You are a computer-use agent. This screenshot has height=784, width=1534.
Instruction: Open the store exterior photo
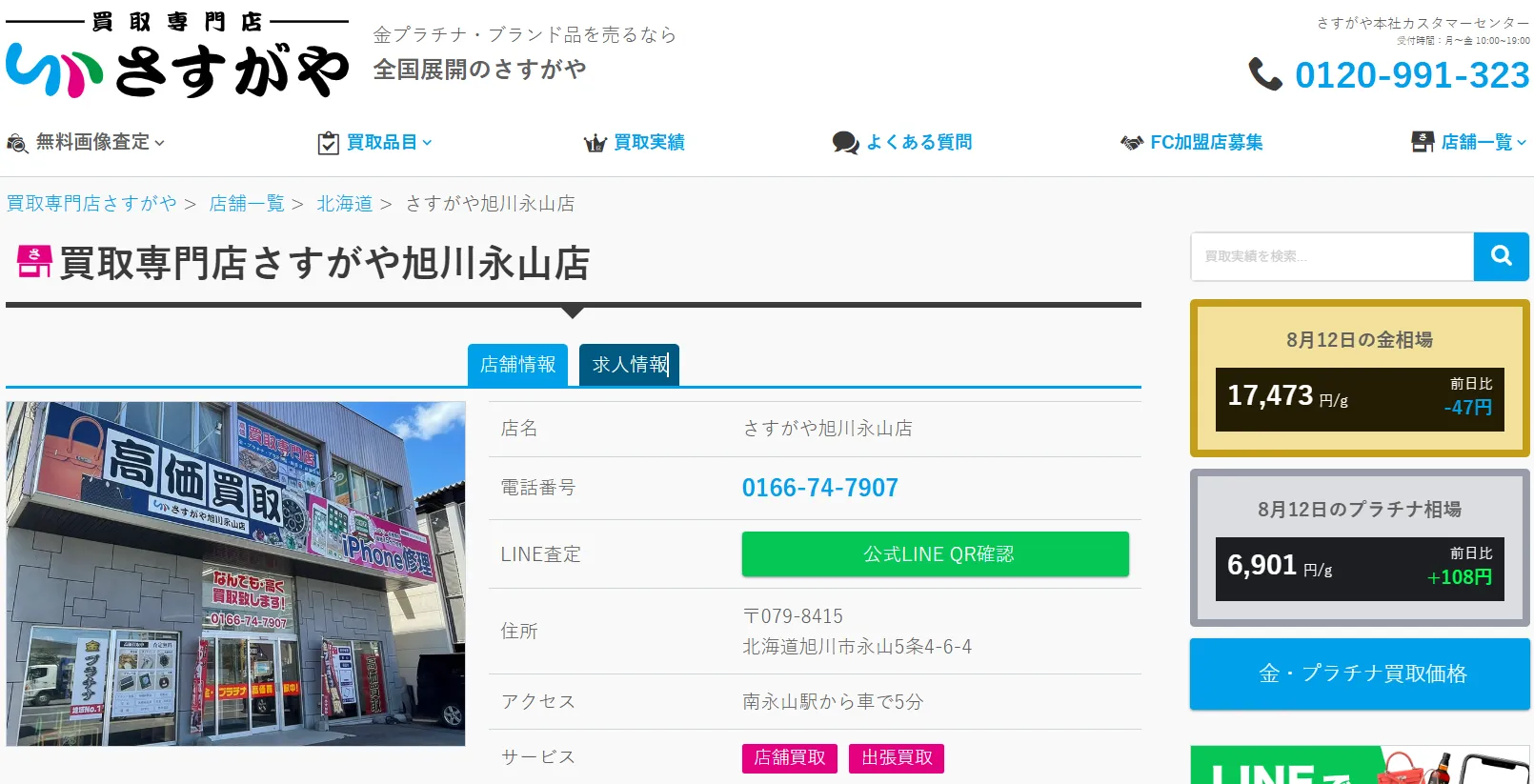(236, 573)
